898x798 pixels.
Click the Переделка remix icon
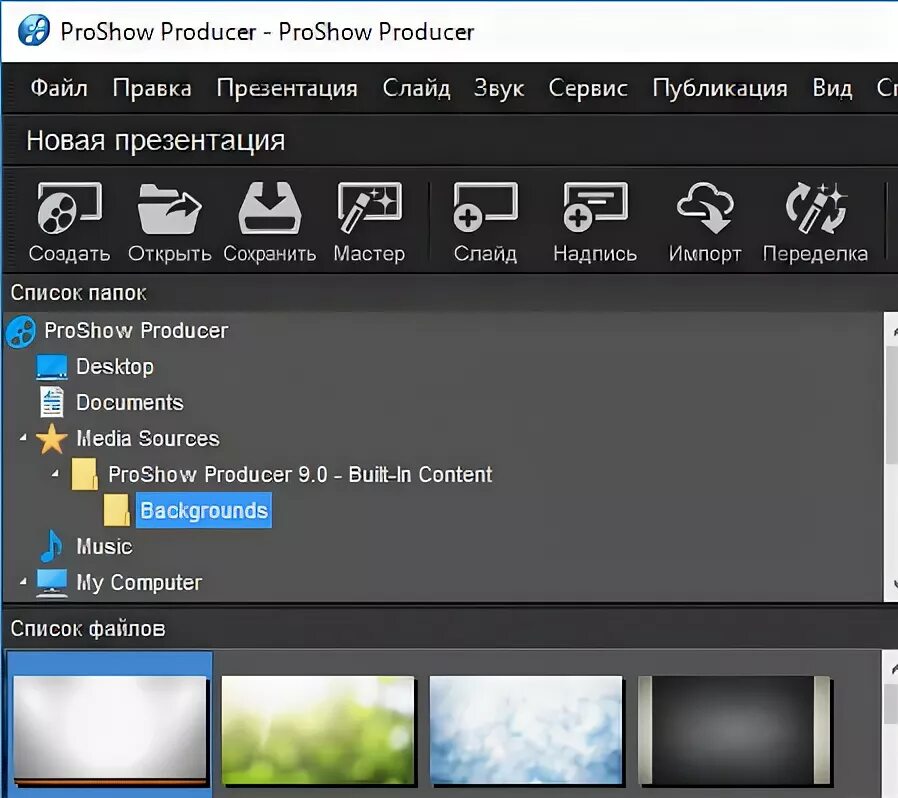[816, 209]
